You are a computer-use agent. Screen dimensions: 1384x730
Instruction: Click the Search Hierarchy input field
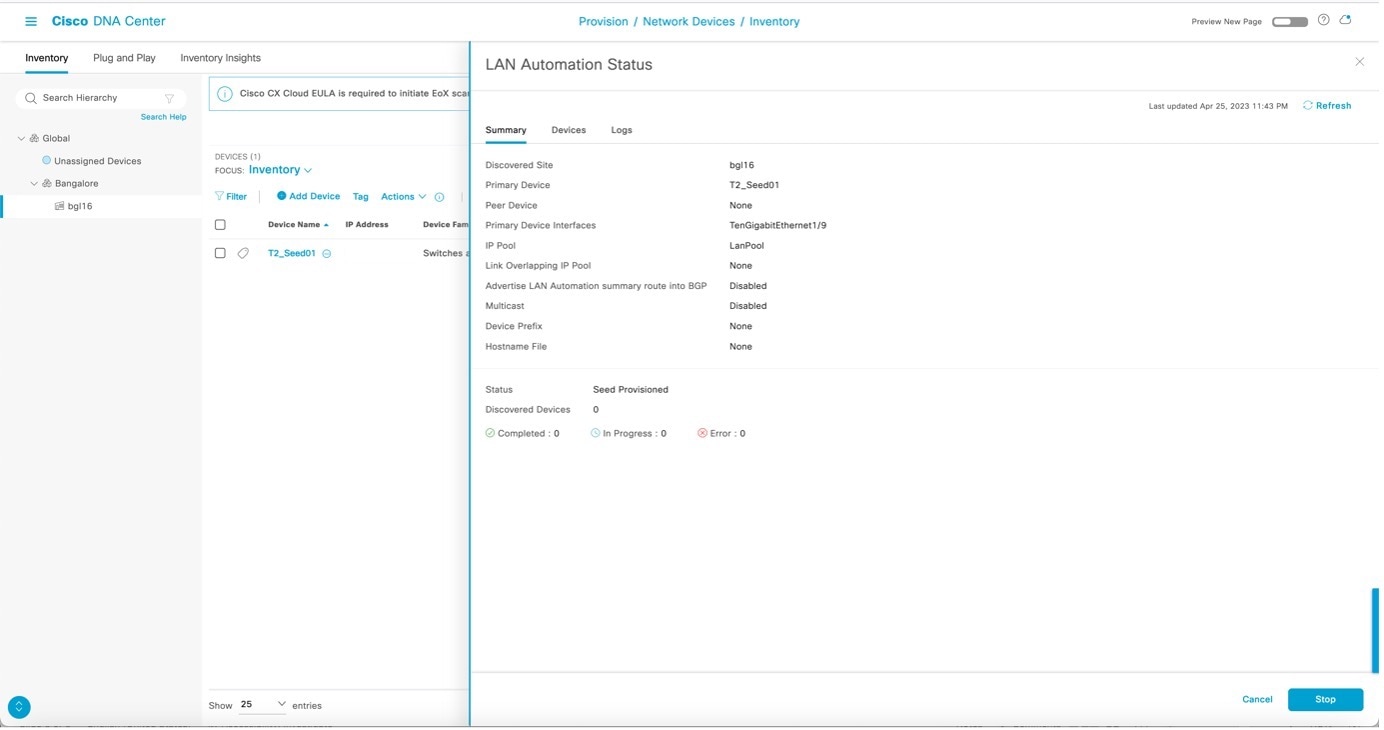click(x=100, y=98)
